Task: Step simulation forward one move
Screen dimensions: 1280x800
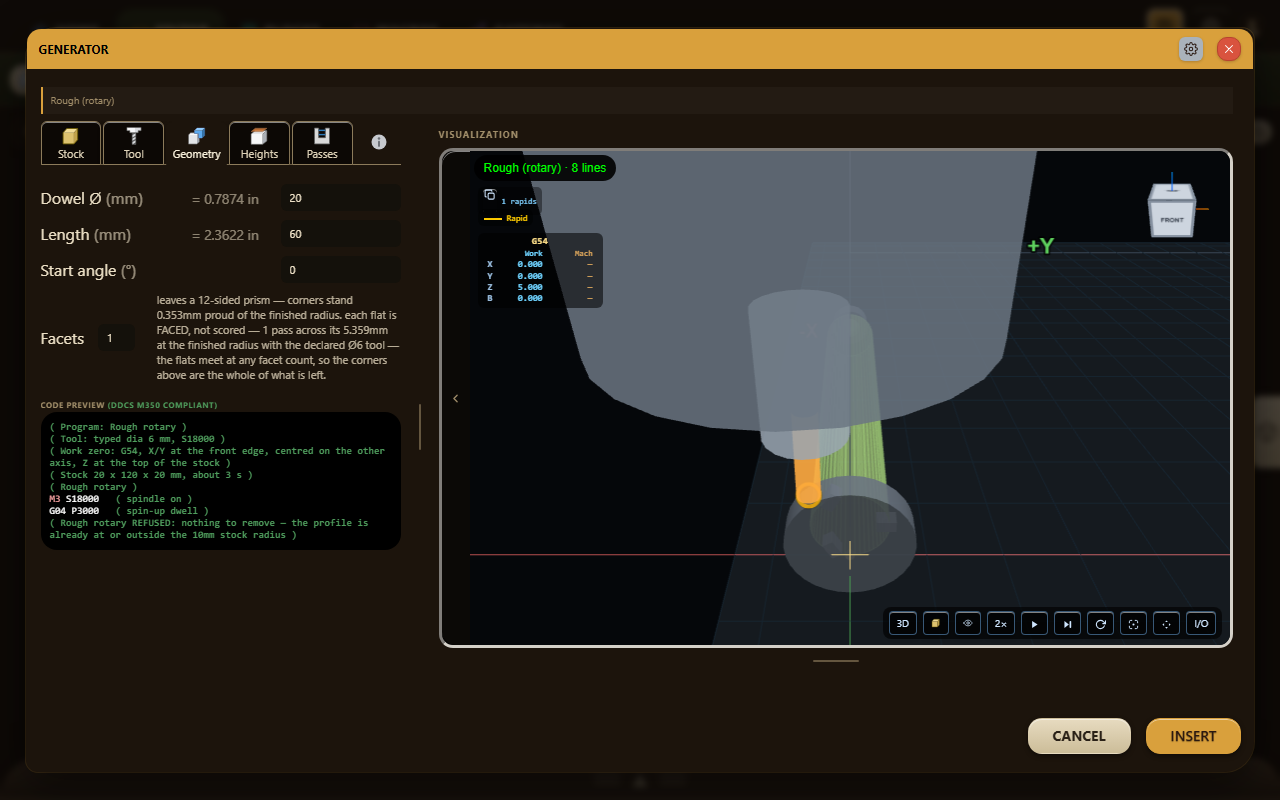Action: 1067,623
